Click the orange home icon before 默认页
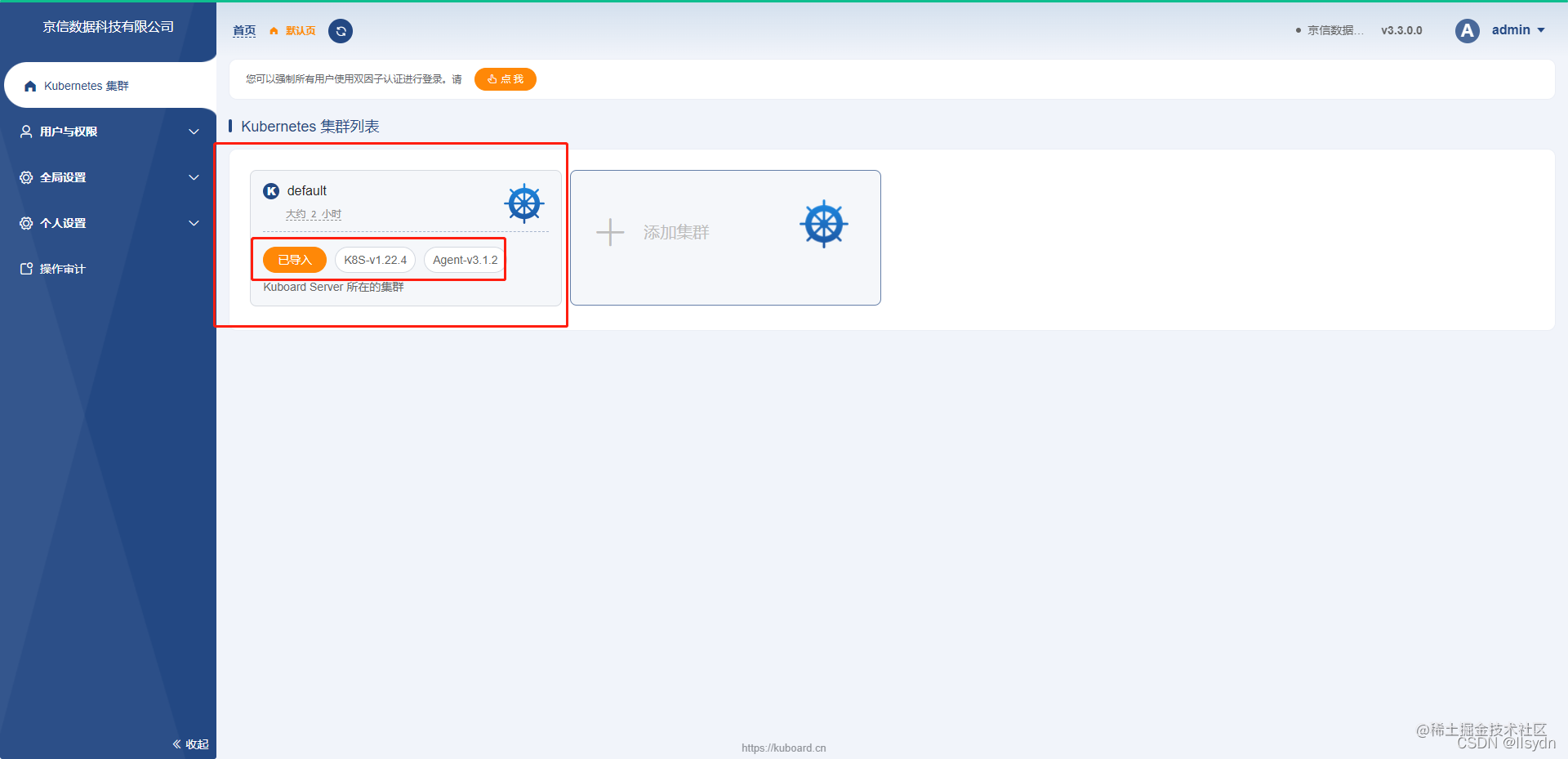1568x759 pixels. tap(274, 31)
